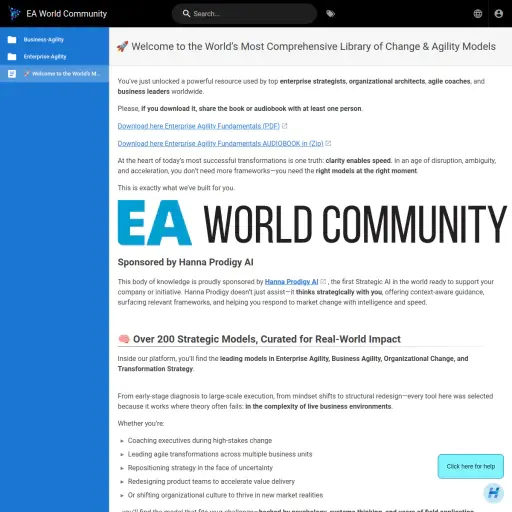Open the globe language icon
This screenshot has height=512, width=512.
[478, 14]
